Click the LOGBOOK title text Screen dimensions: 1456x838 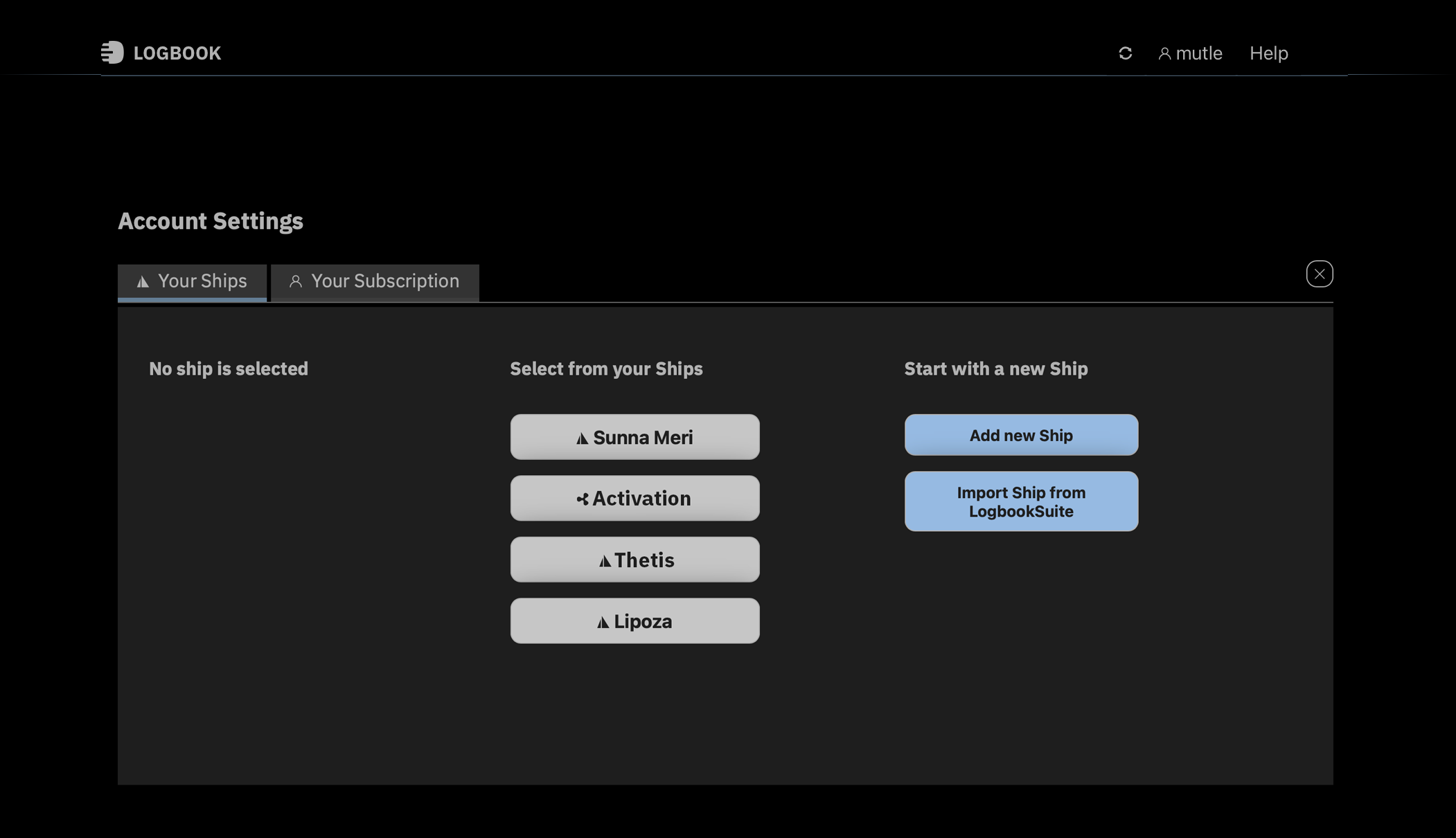pos(177,53)
